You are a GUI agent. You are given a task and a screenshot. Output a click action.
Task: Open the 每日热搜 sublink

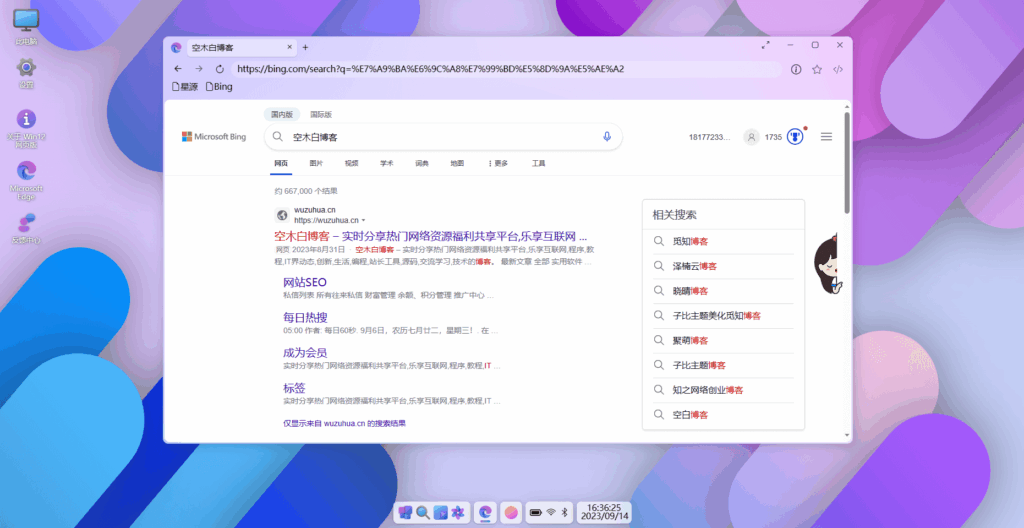(305, 317)
